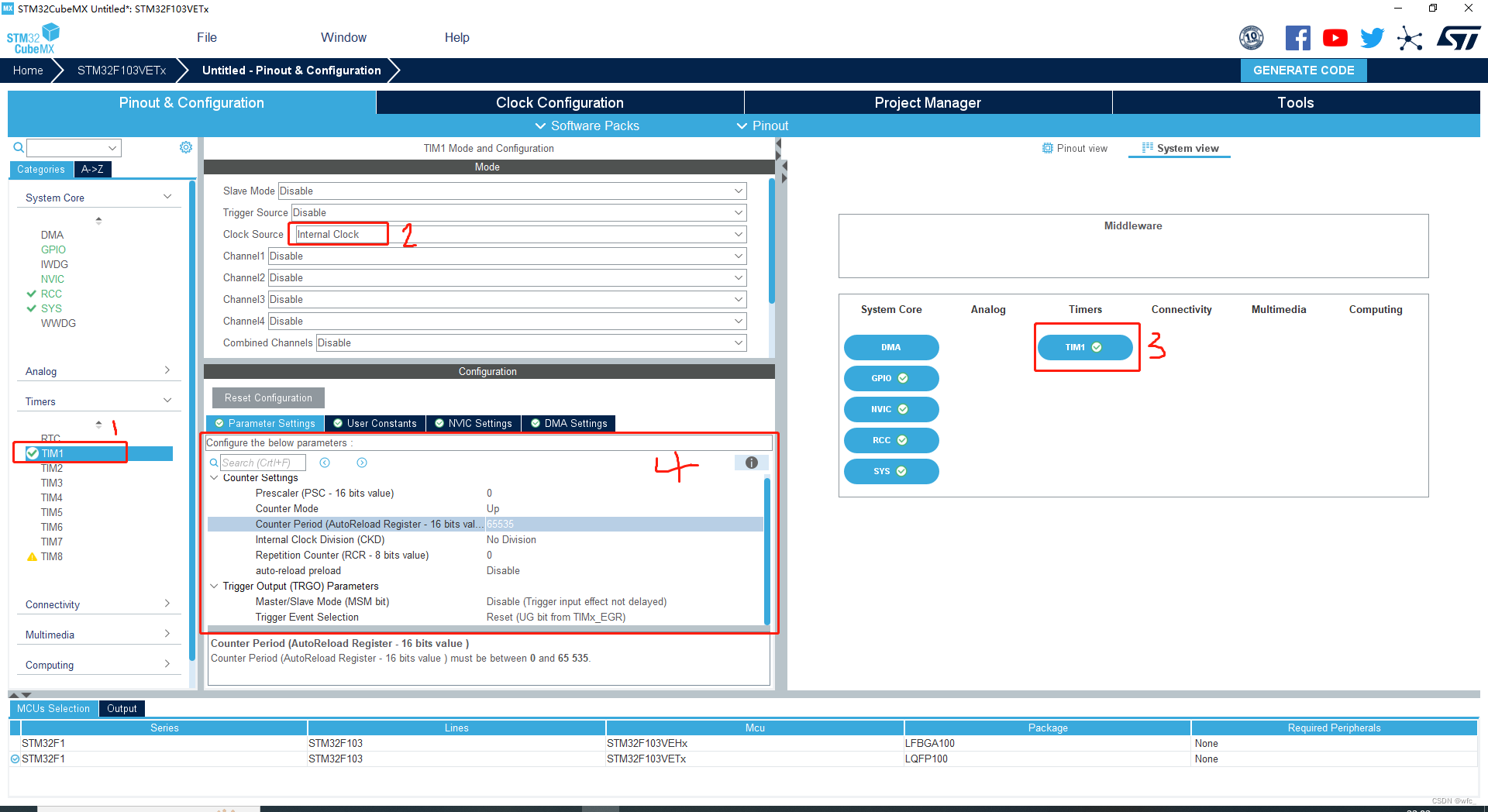Image resolution: width=1488 pixels, height=812 pixels.
Task: Switch to Project Manager tab
Action: [x=928, y=102]
